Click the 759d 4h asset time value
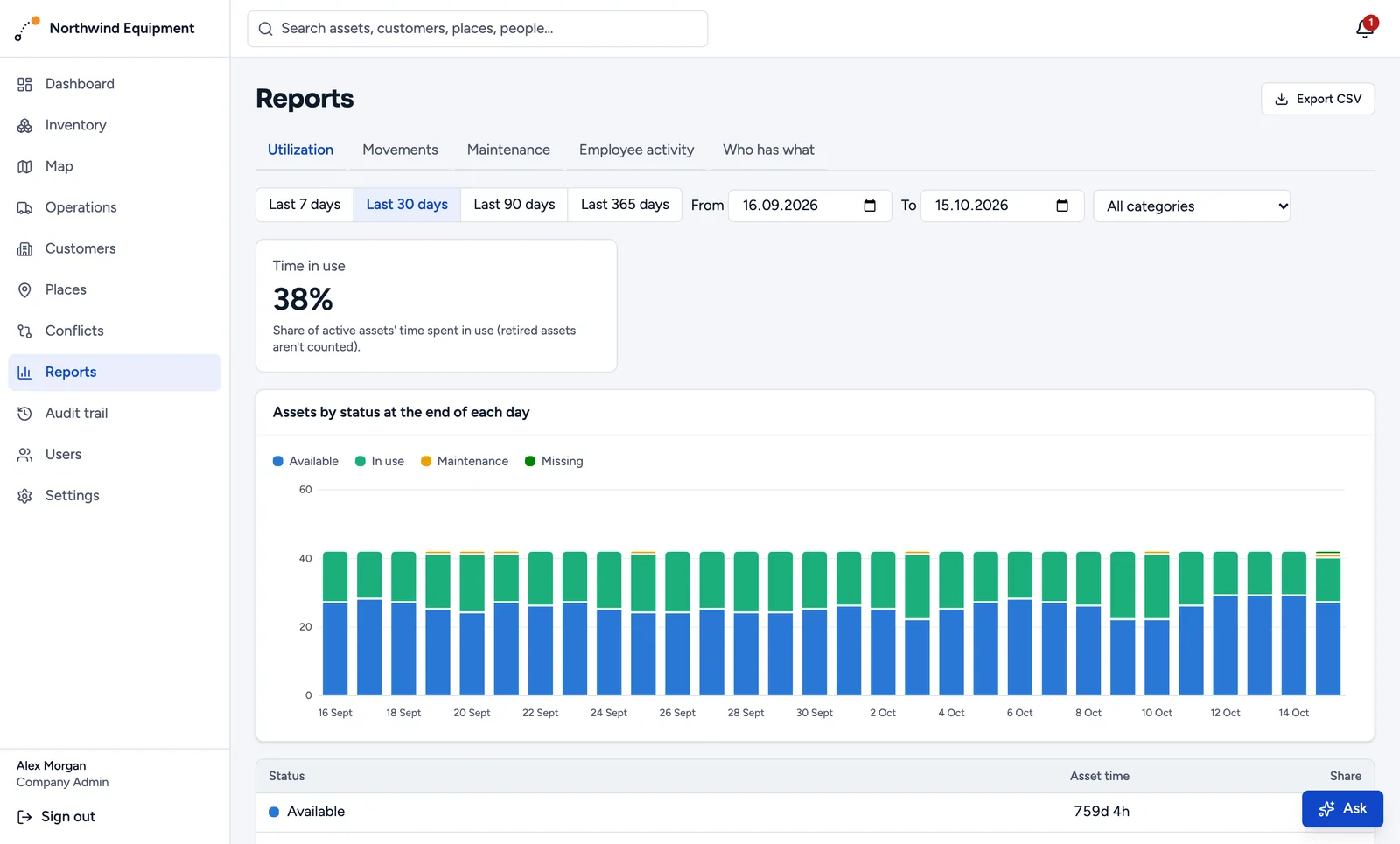 pos(1102,812)
